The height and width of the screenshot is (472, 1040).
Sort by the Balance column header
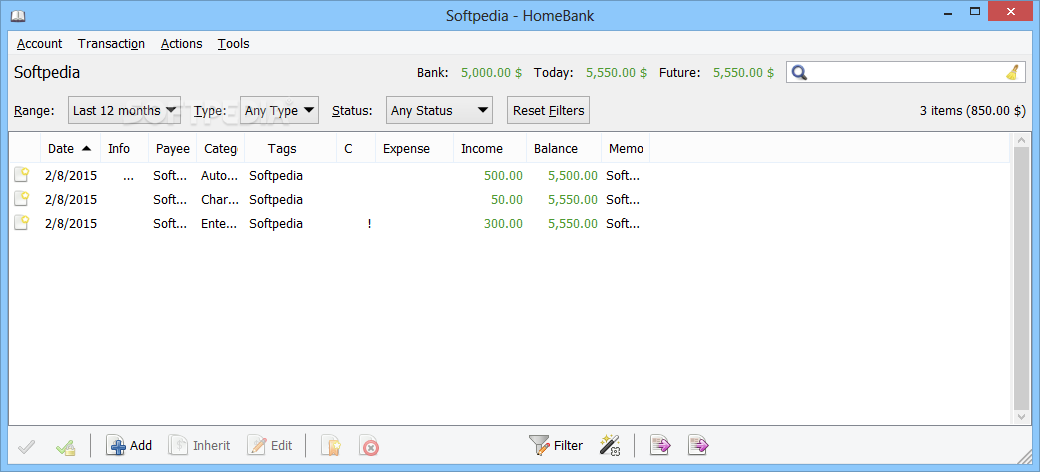coord(564,148)
